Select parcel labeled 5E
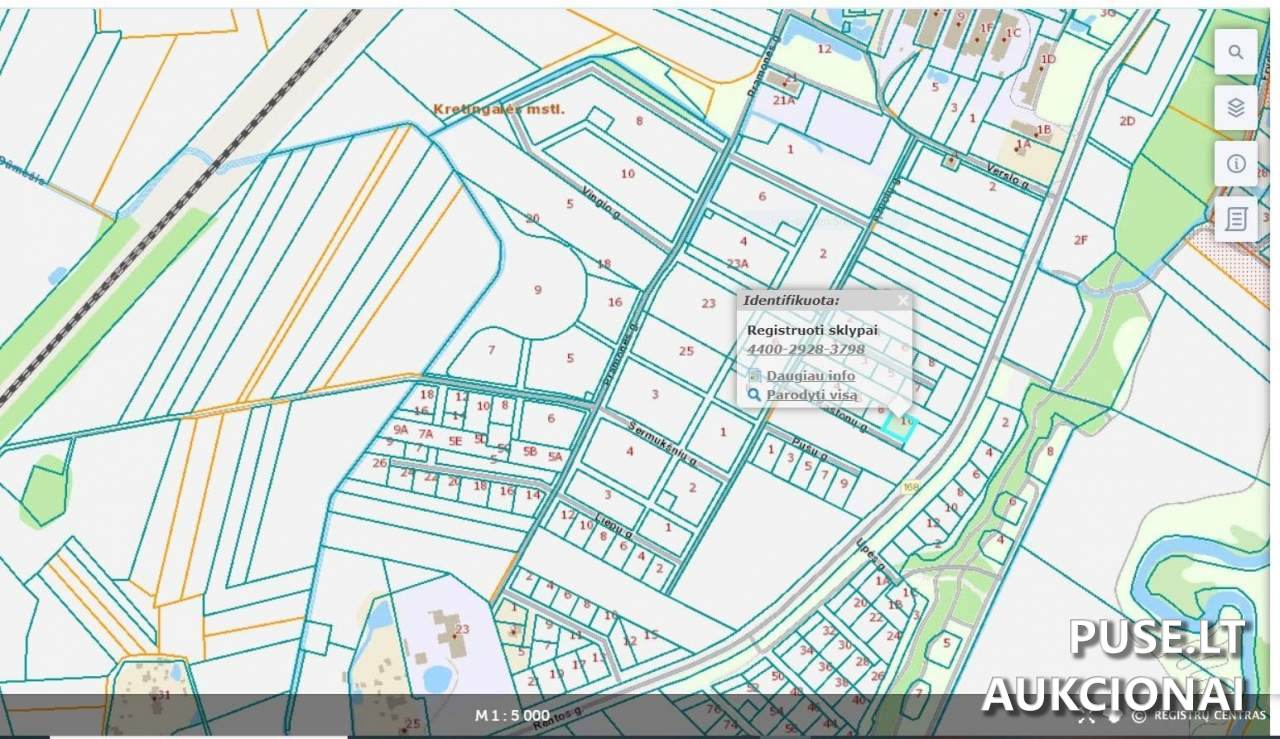Screen dimensions: 1280x739 tap(455, 440)
